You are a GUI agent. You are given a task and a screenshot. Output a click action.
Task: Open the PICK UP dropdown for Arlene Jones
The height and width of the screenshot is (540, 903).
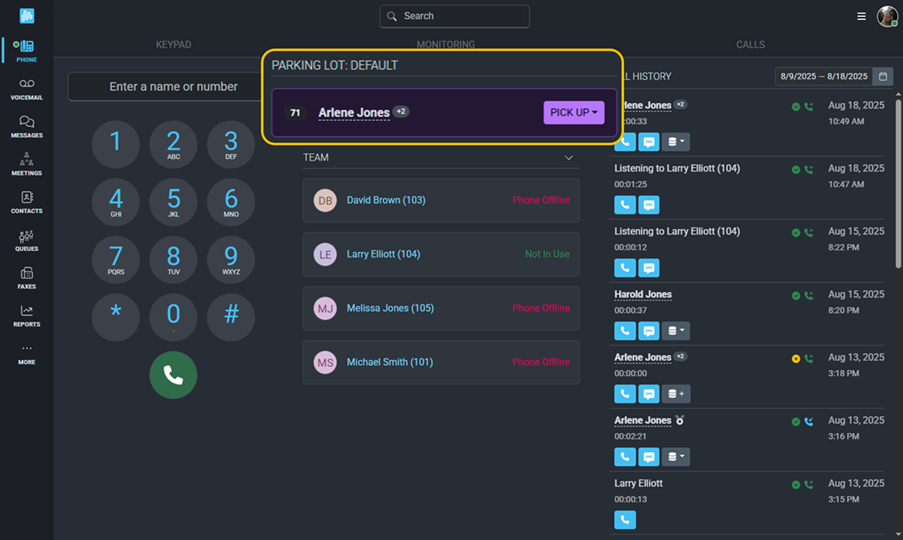(x=574, y=113)
